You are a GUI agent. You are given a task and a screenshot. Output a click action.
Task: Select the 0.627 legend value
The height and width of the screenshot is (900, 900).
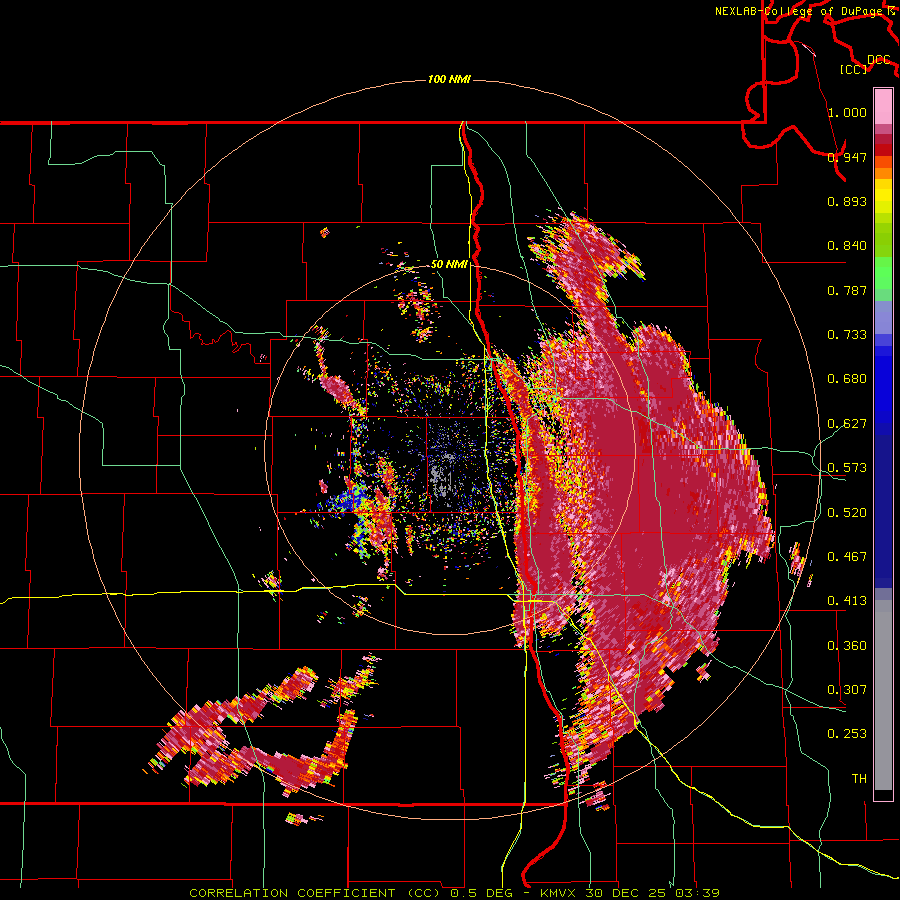847,424
